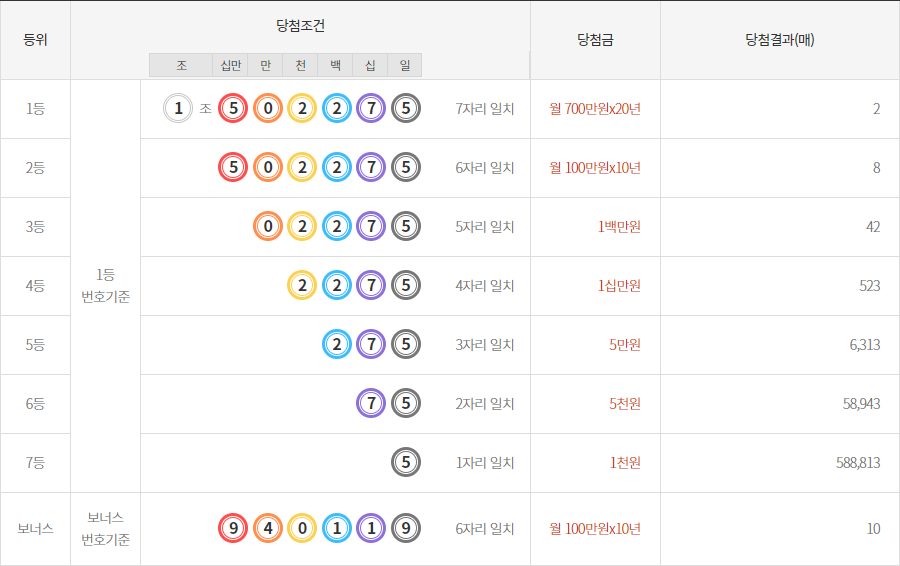Click the blue bonus ball 1

[336, 528]
